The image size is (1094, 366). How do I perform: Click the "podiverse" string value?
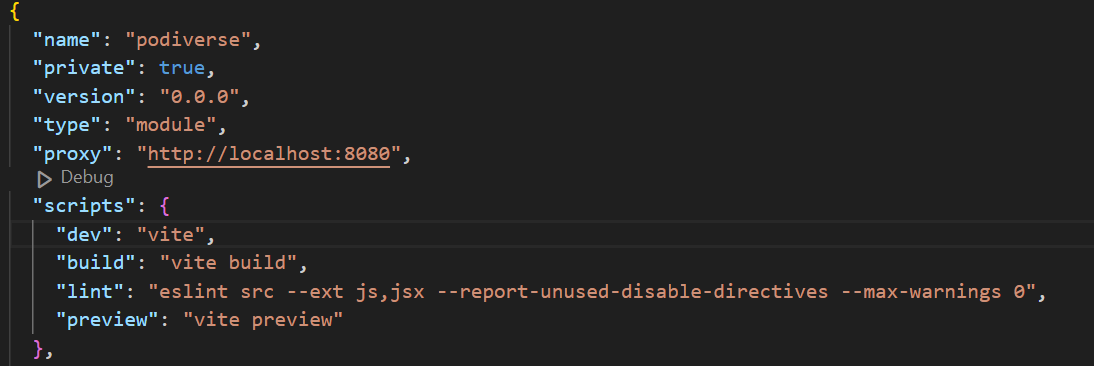187,40
